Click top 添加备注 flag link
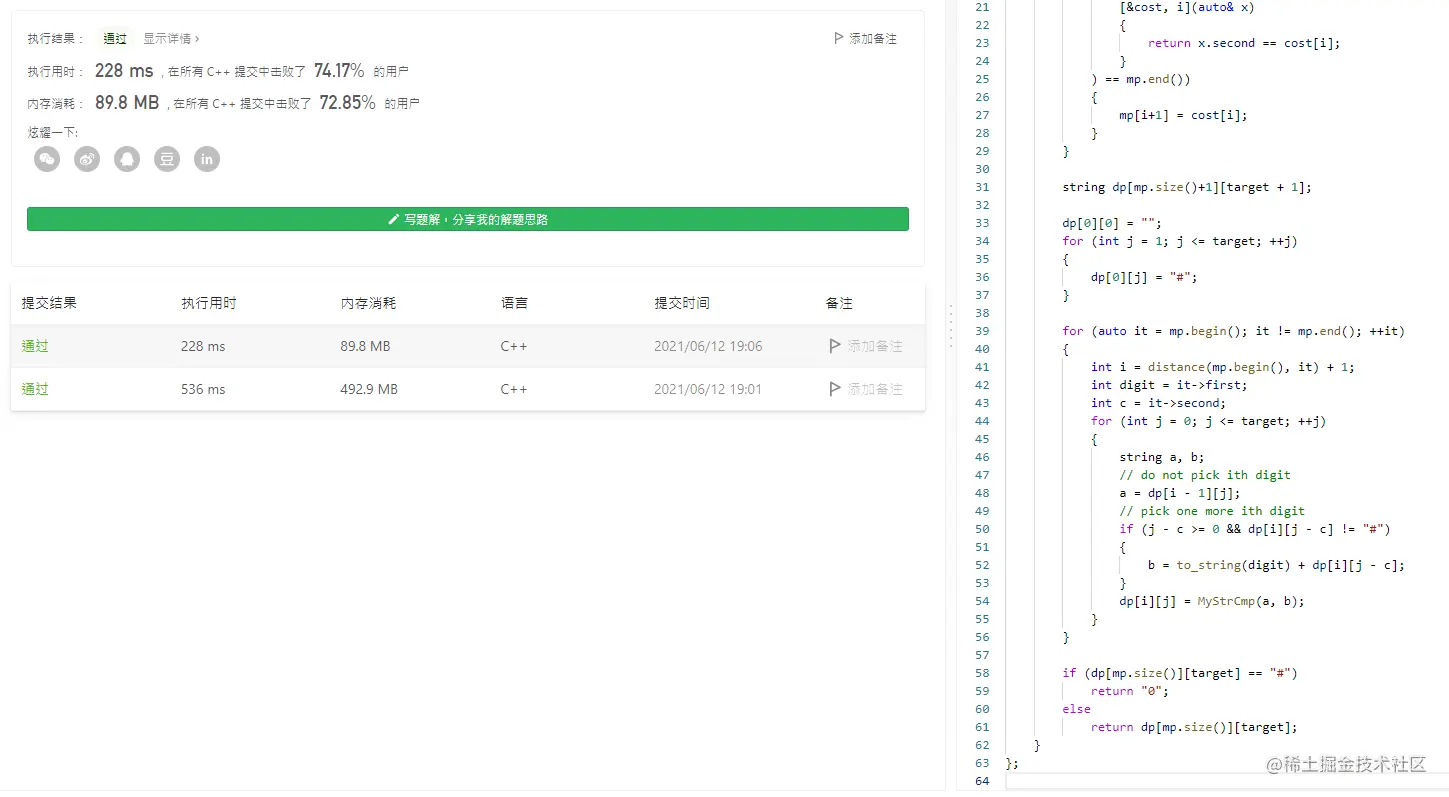This screenshot has width=1449, height=797. tap(866, 39)
